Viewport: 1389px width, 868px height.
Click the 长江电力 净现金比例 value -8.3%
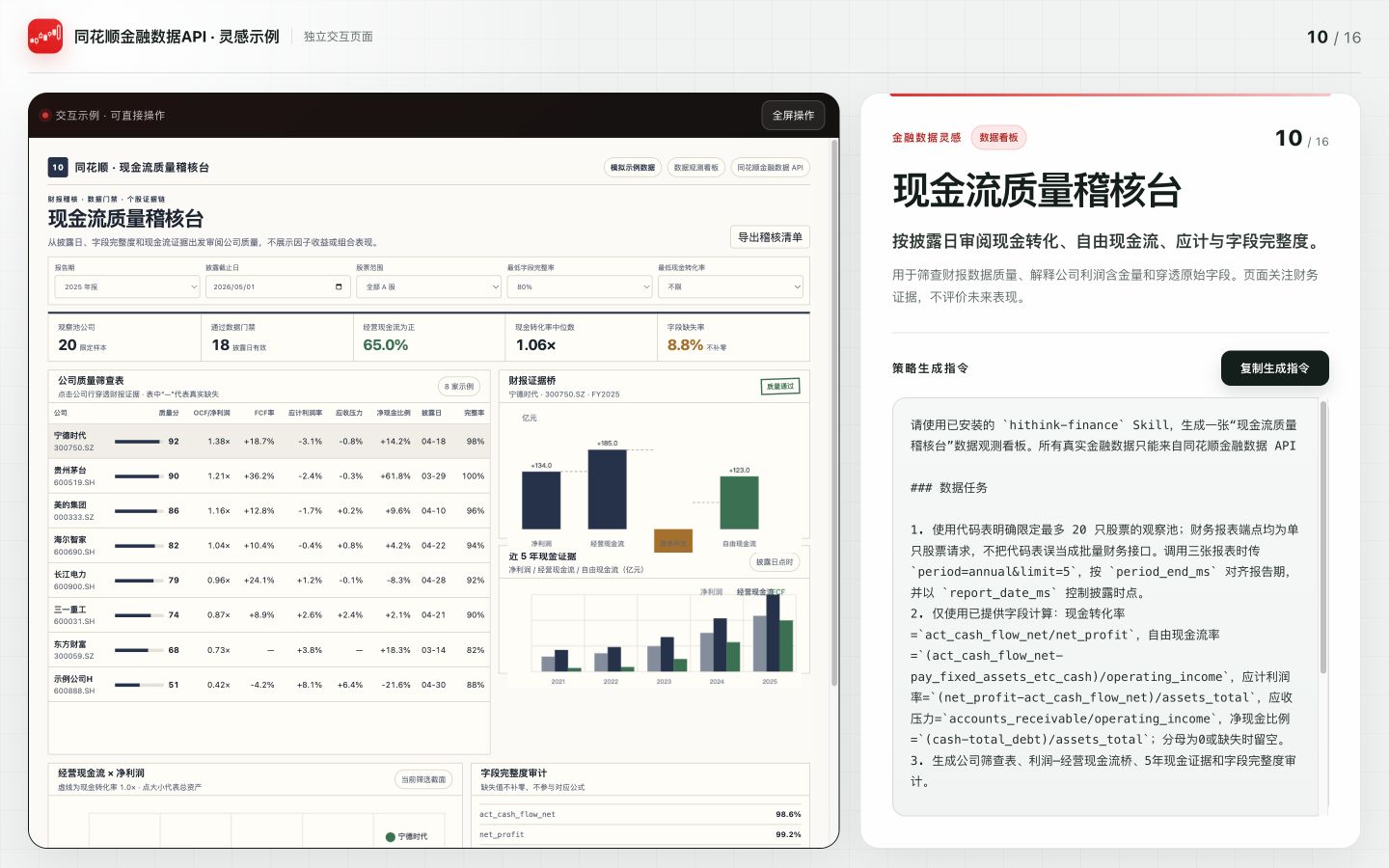pos(398,581)
